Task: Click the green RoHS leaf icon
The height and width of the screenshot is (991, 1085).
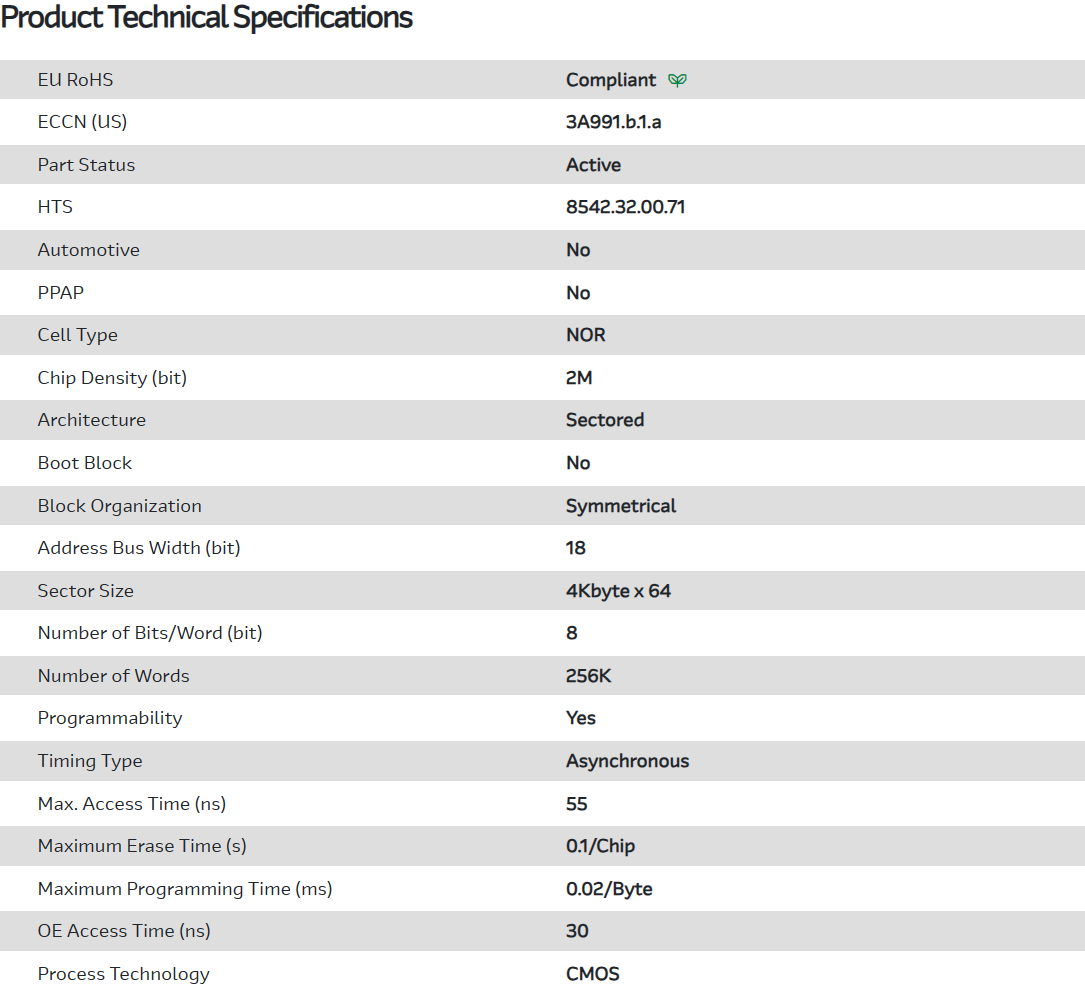Action: pos(677,80)
